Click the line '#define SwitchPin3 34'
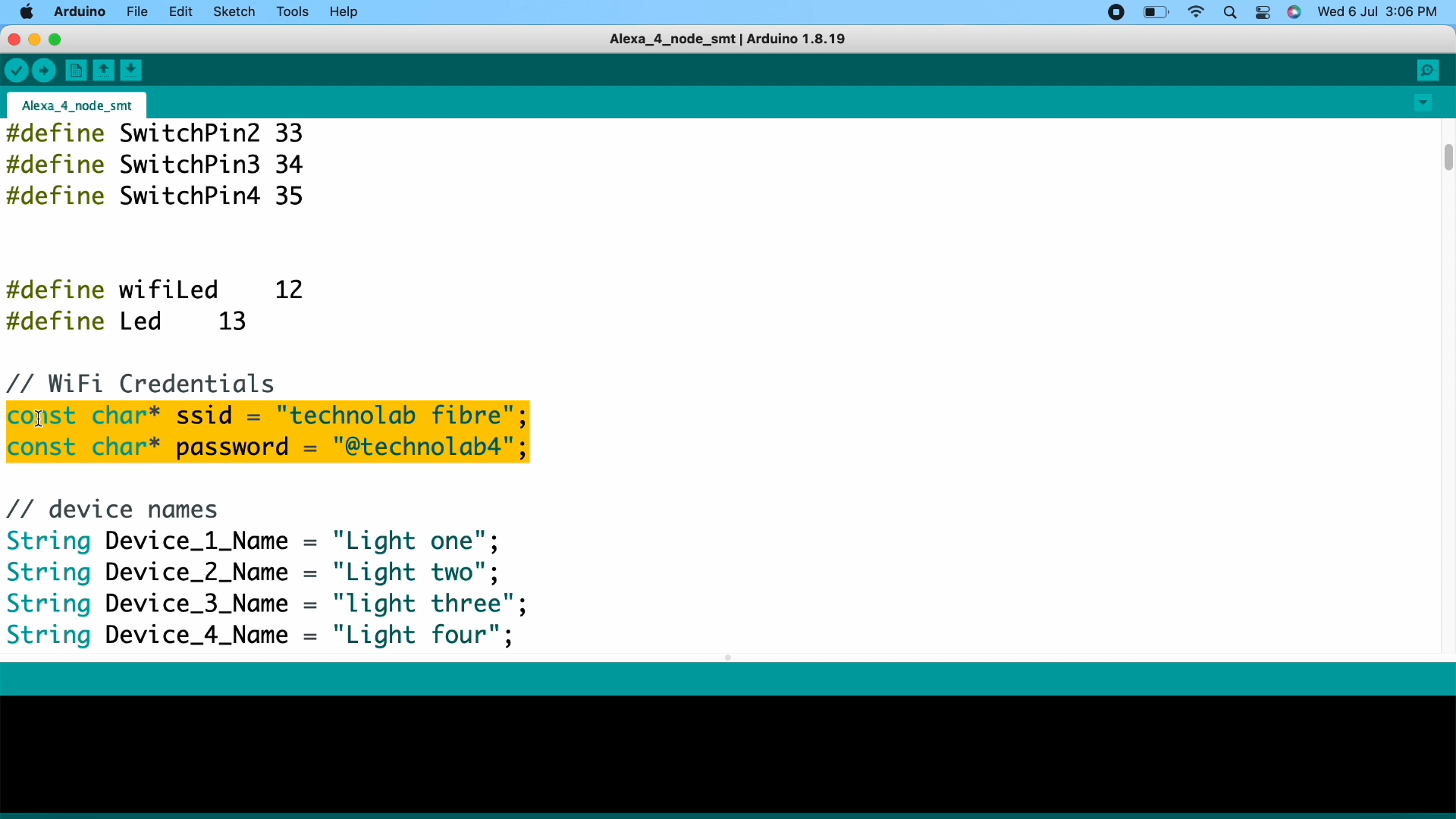This screenshot has width=1456, height=819. tap(155, 165)
